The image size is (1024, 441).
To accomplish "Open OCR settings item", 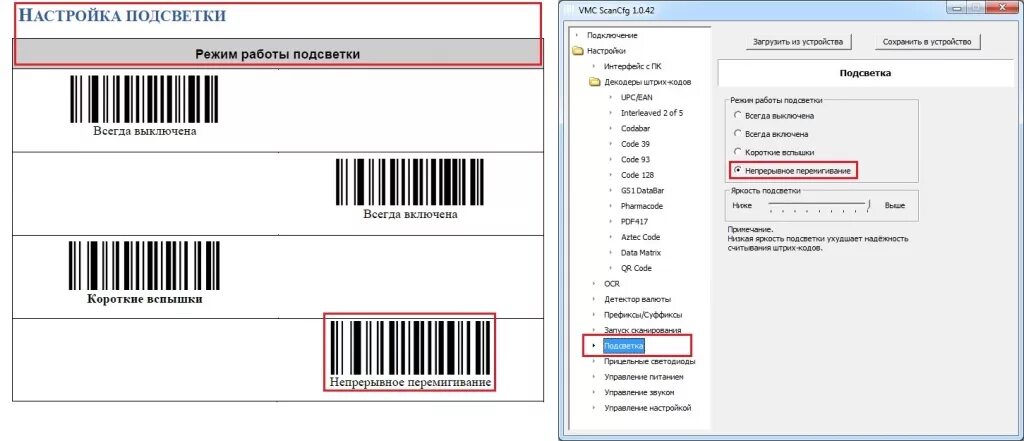I will point(611,284).
